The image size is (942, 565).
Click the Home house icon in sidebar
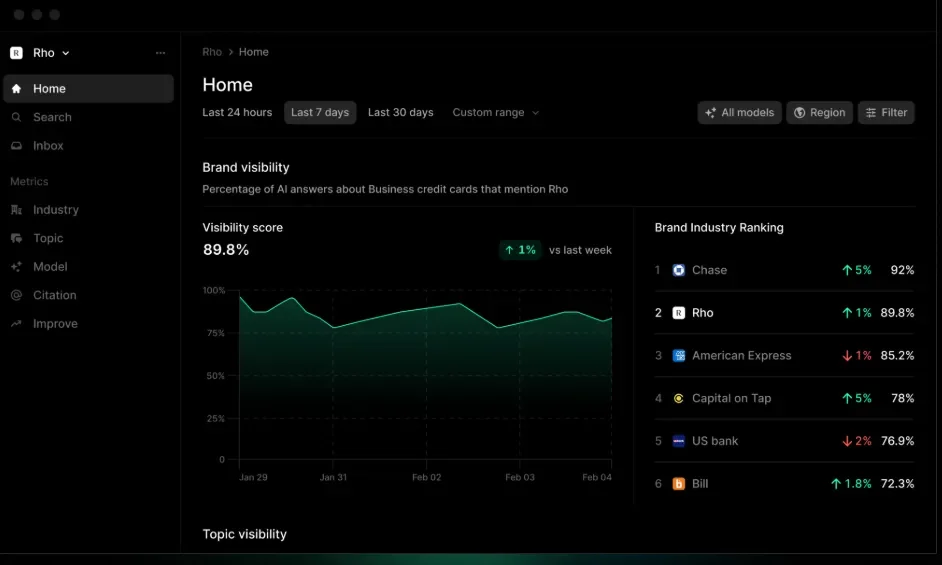click(16, 88)
